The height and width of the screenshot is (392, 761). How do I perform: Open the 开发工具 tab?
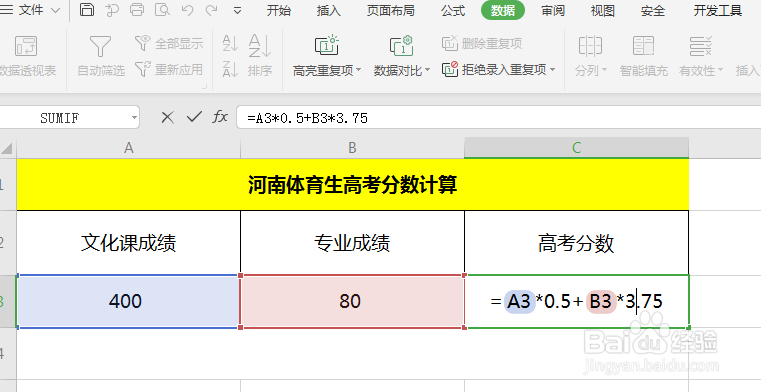(718, 10)
